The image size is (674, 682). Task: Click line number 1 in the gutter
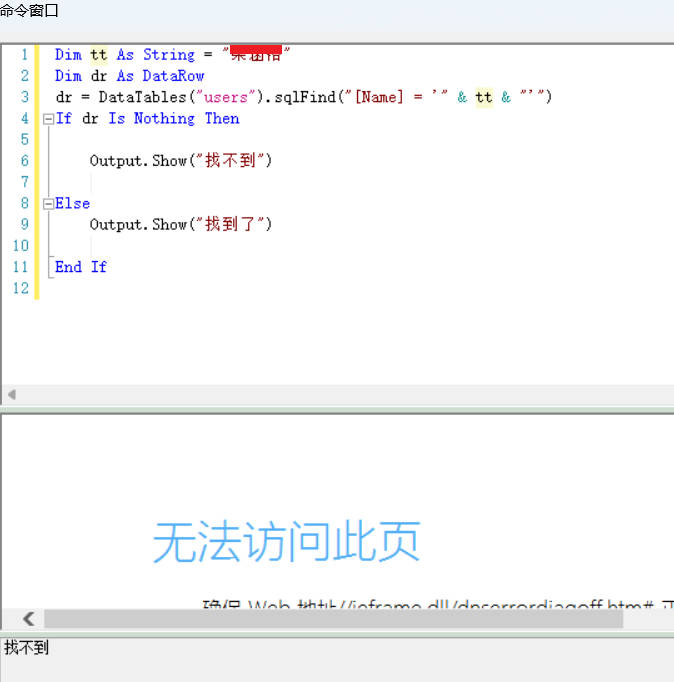coord(24,54)
